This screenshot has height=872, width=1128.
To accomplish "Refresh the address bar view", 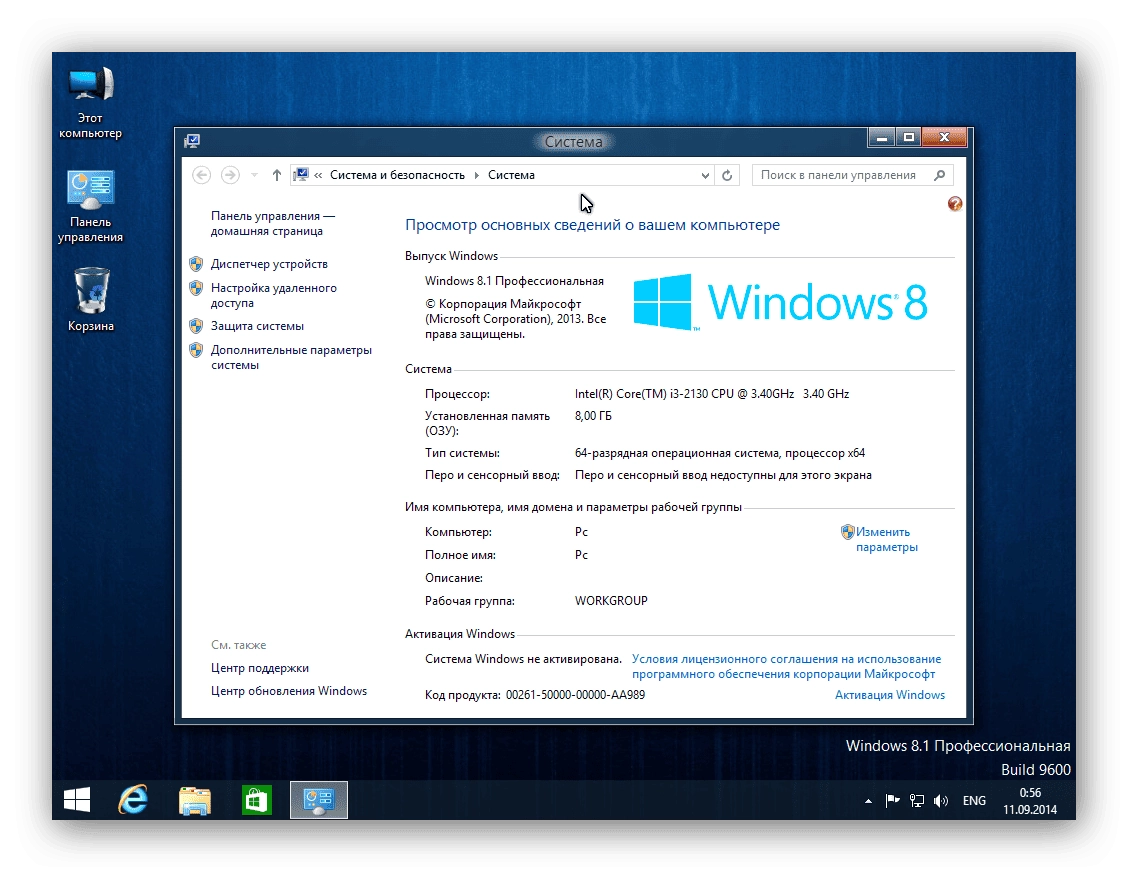I will [x=727, y=175].
